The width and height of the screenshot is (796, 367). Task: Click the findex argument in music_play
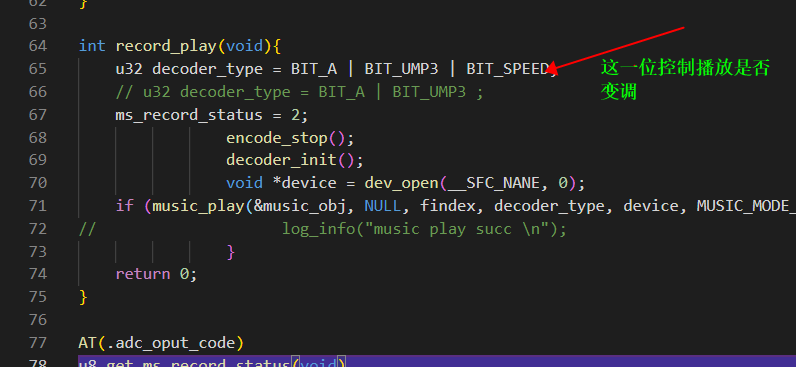click(x=447, y=206)
